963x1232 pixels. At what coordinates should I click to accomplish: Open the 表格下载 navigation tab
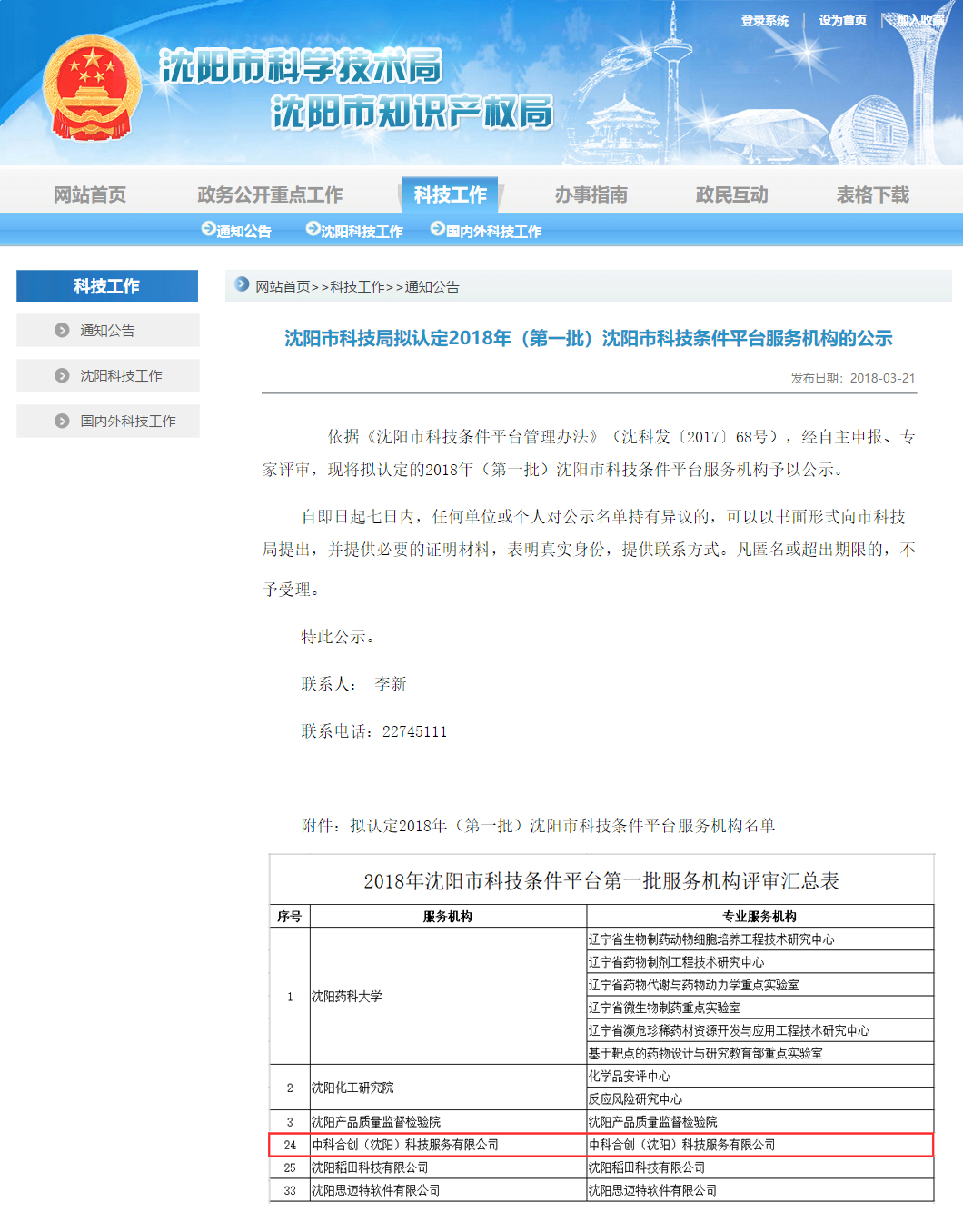pos(873,194)
